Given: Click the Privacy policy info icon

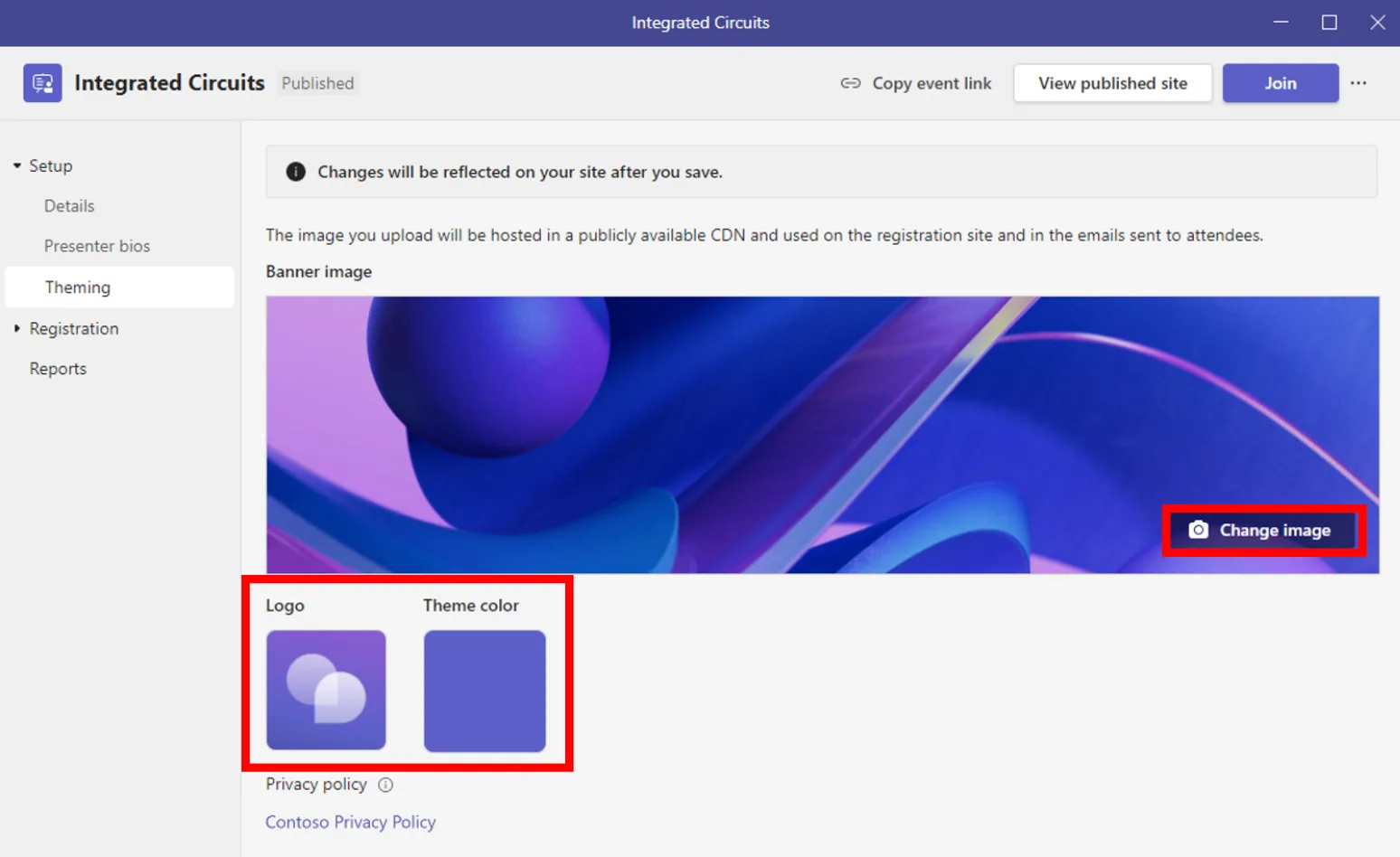Looking at the screenshot, I should [385, 785].
